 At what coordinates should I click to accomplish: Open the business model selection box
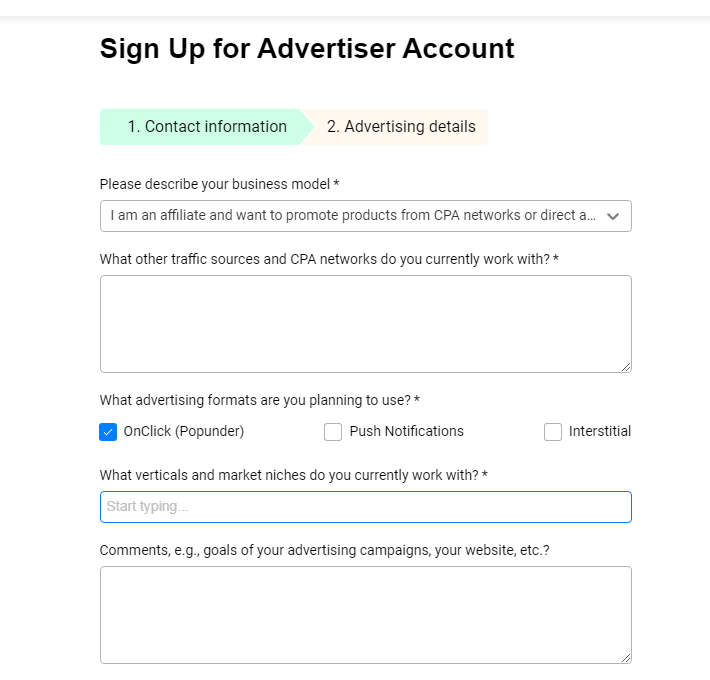coord(355,216)
